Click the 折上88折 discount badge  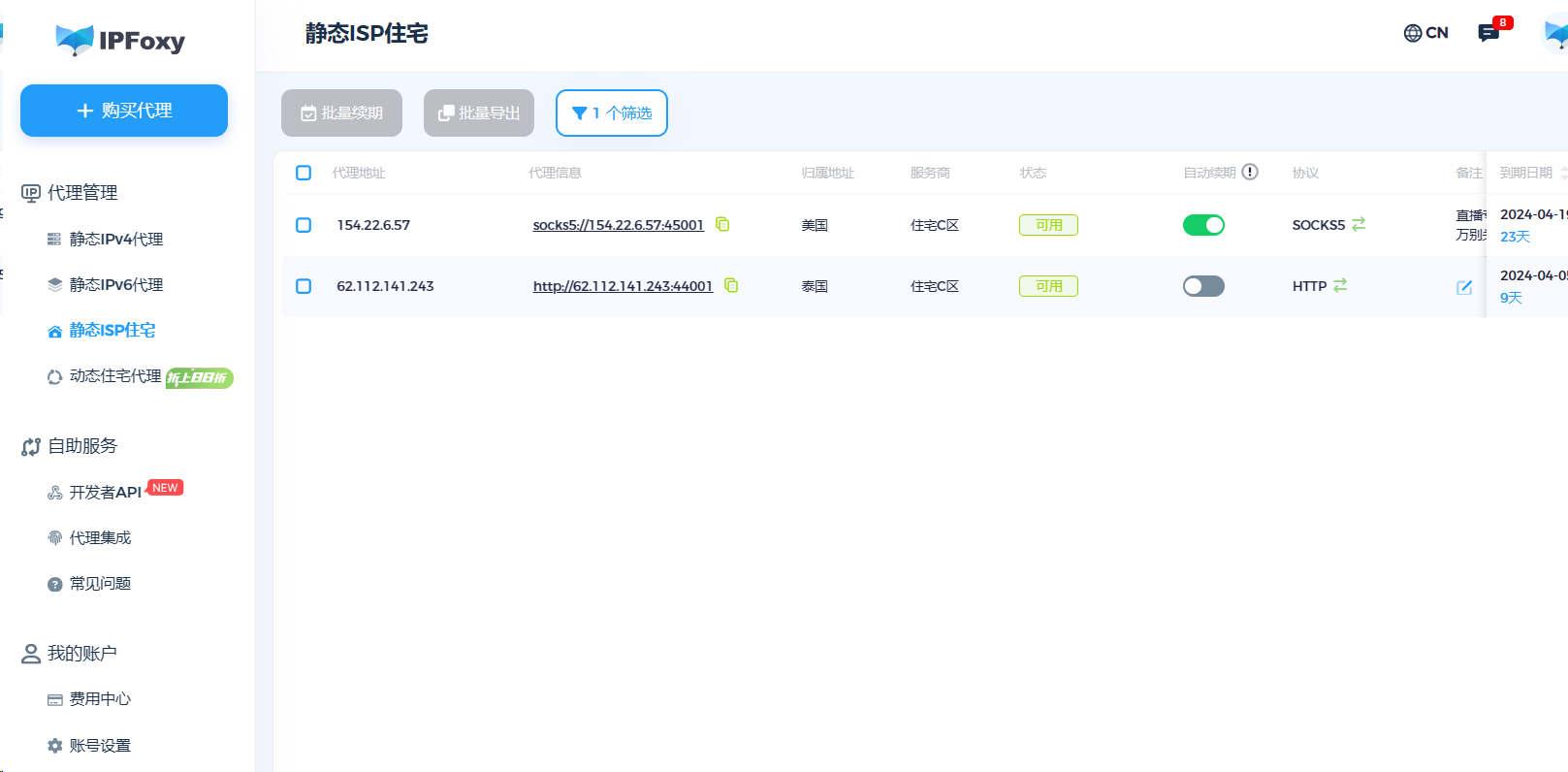click(199, 378)
